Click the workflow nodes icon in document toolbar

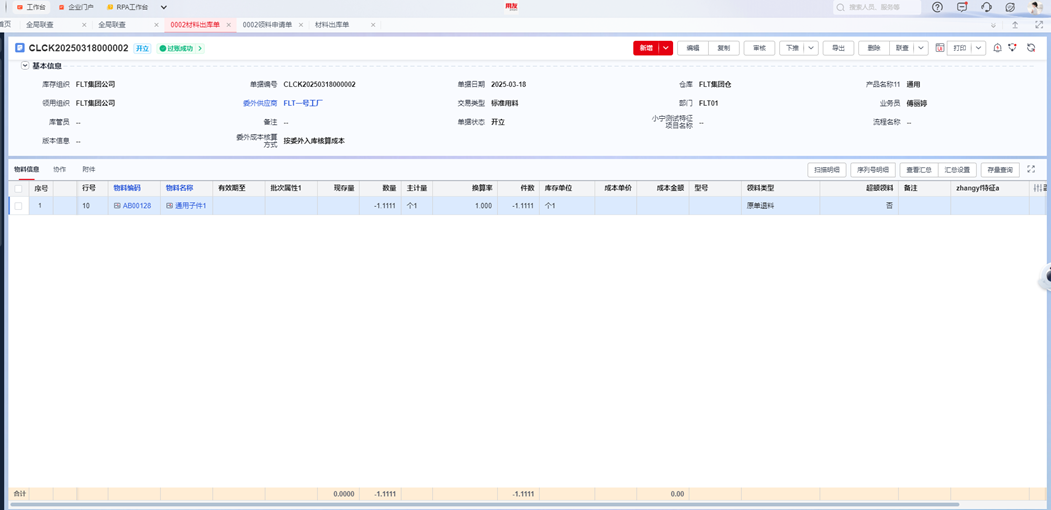click(1013, 48)
